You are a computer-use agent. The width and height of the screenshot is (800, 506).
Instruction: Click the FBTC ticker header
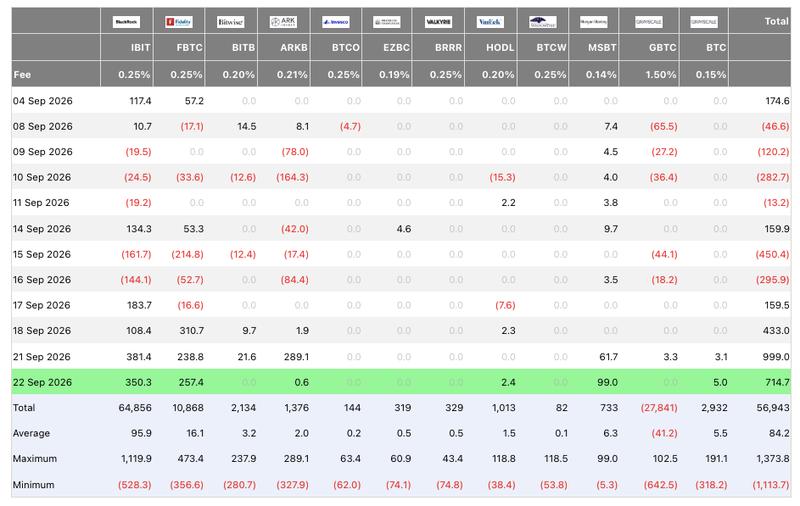coord(189,47)
